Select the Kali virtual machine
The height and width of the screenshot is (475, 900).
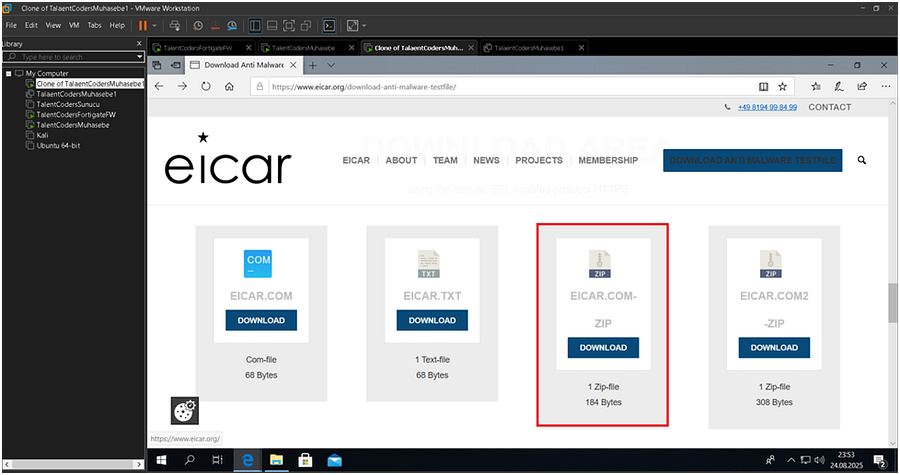click(42, 135)
